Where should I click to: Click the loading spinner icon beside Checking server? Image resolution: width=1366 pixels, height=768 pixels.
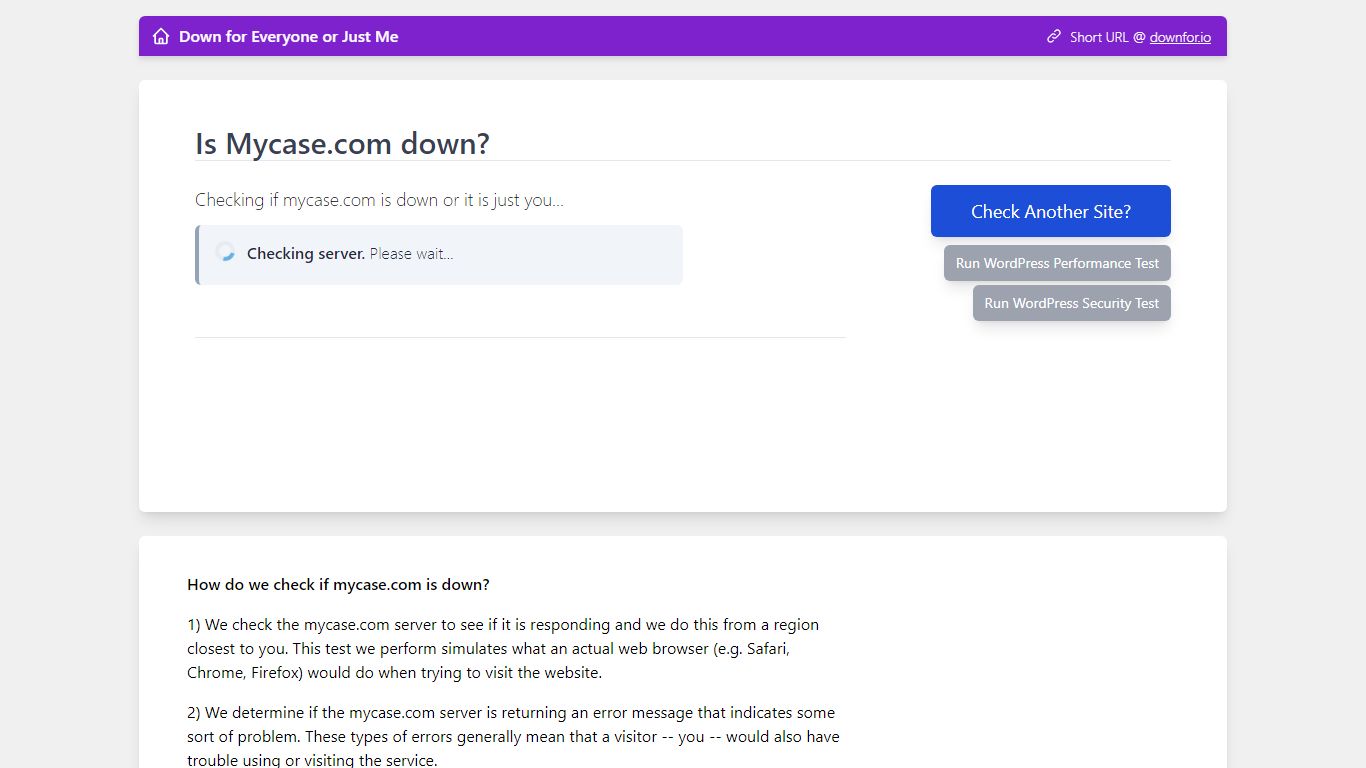[225, 252]
